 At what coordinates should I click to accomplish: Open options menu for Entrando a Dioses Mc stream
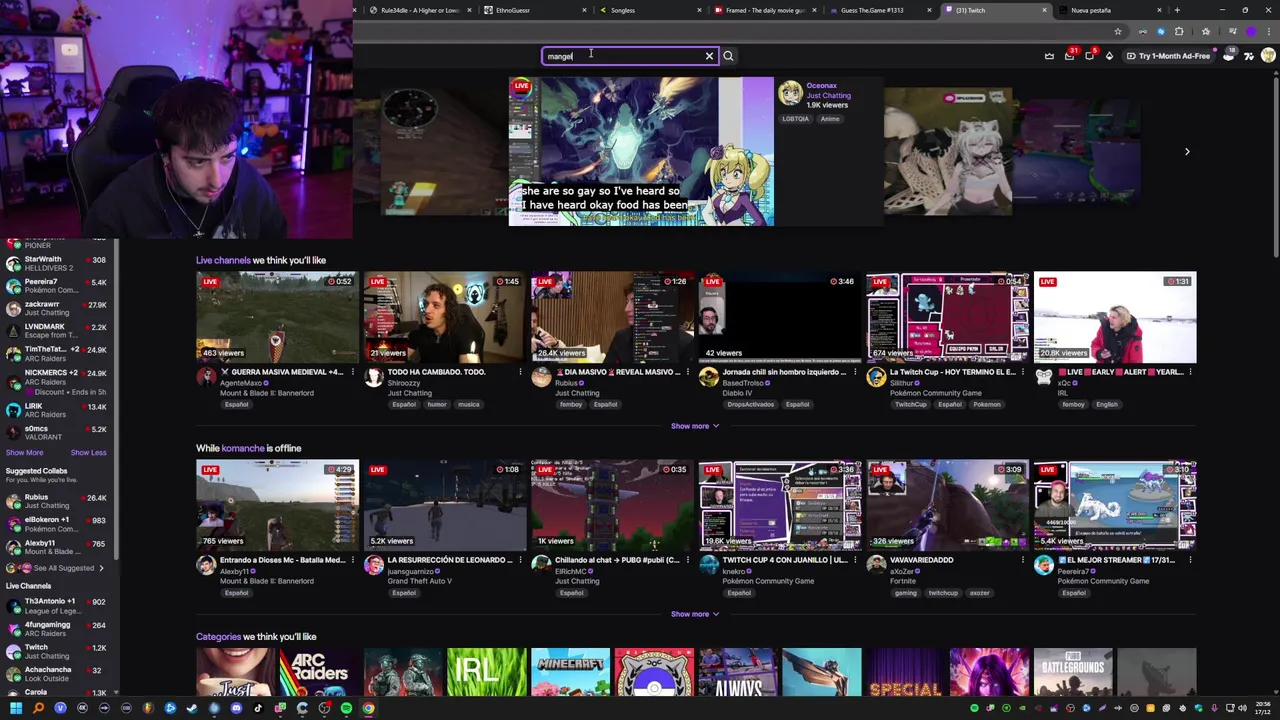pyautogui.click(x=352, y=560)
